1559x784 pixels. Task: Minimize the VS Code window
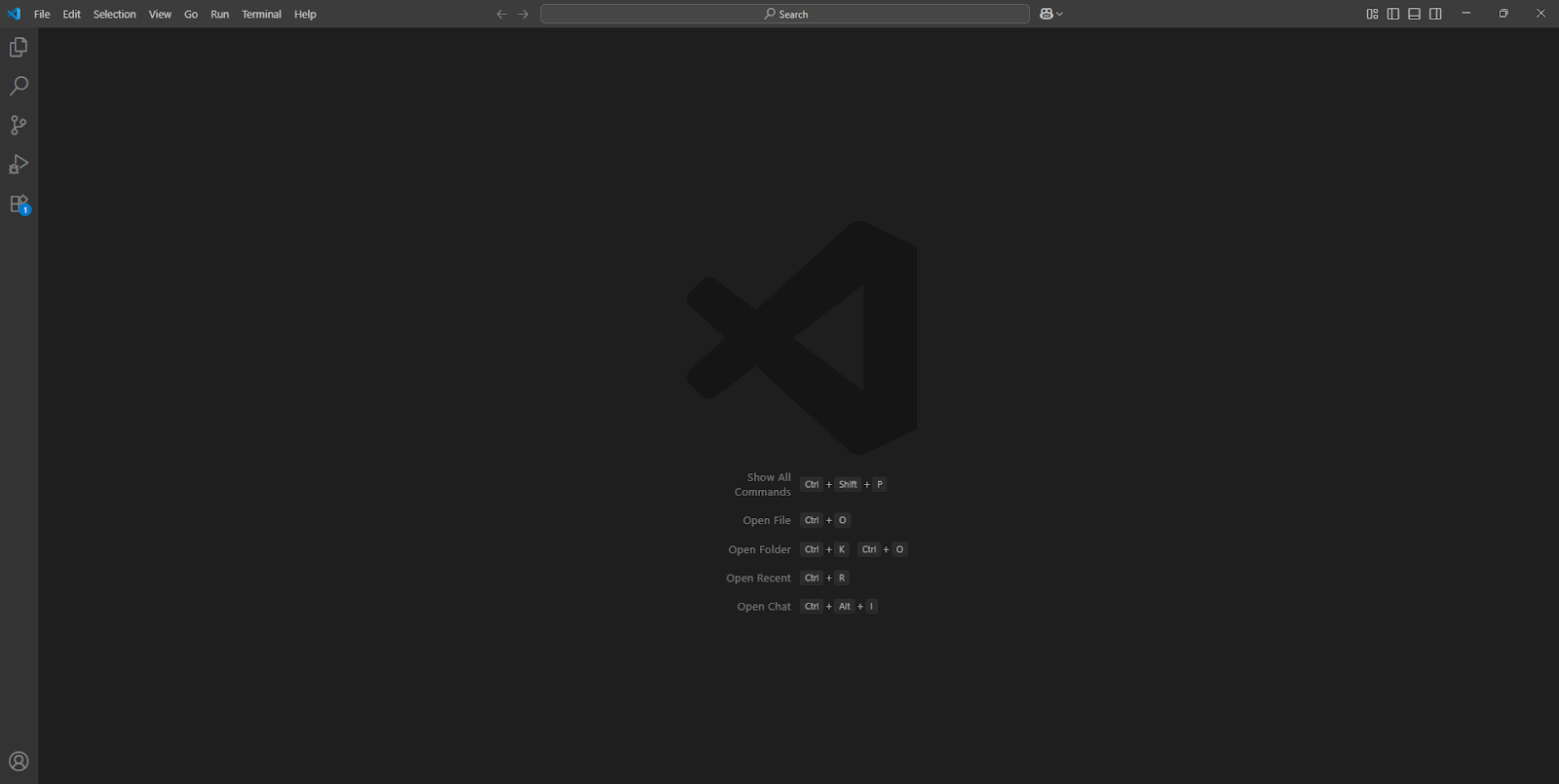[1466, 14]
